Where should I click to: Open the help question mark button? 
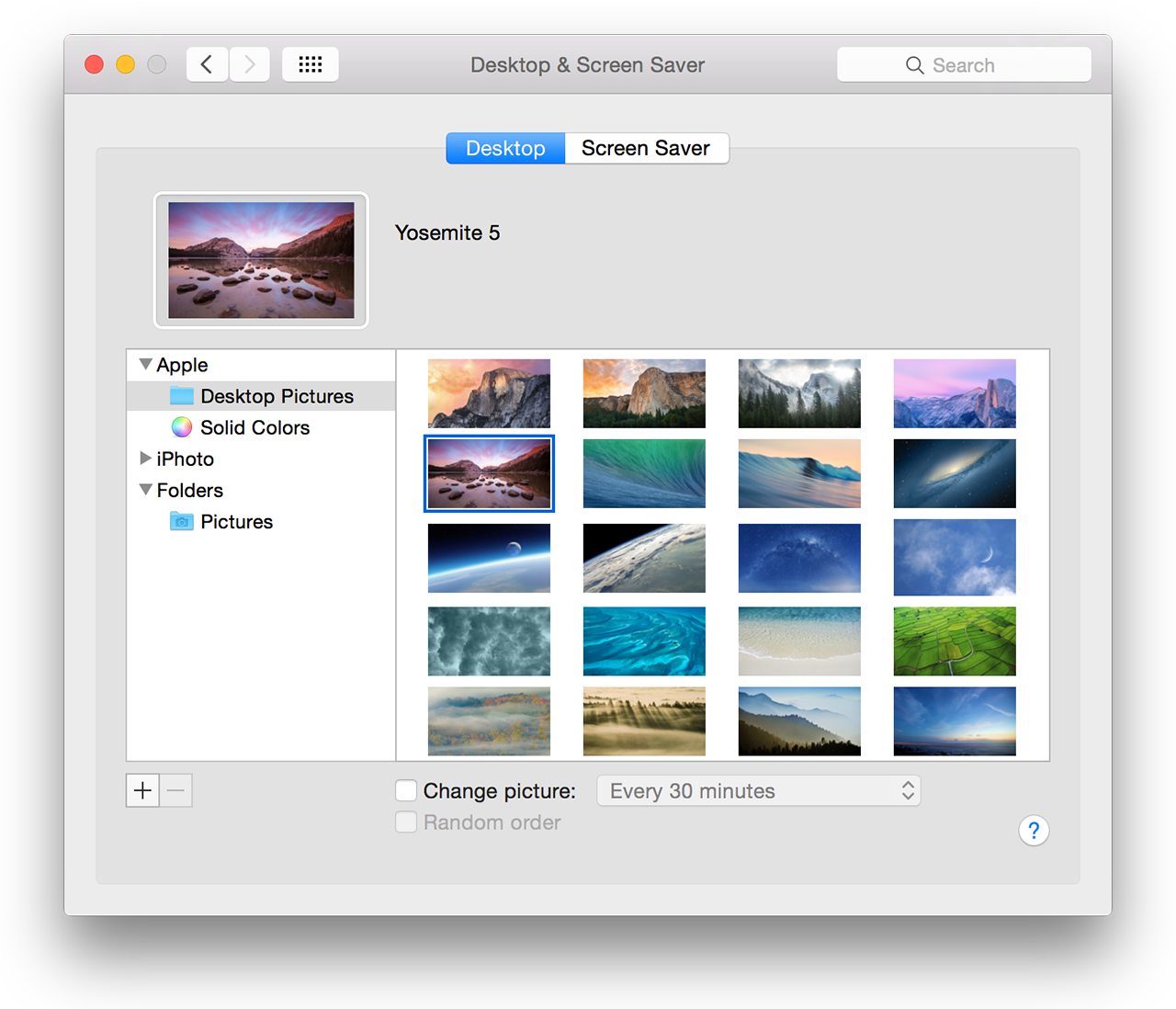[x=1034, y=831]
